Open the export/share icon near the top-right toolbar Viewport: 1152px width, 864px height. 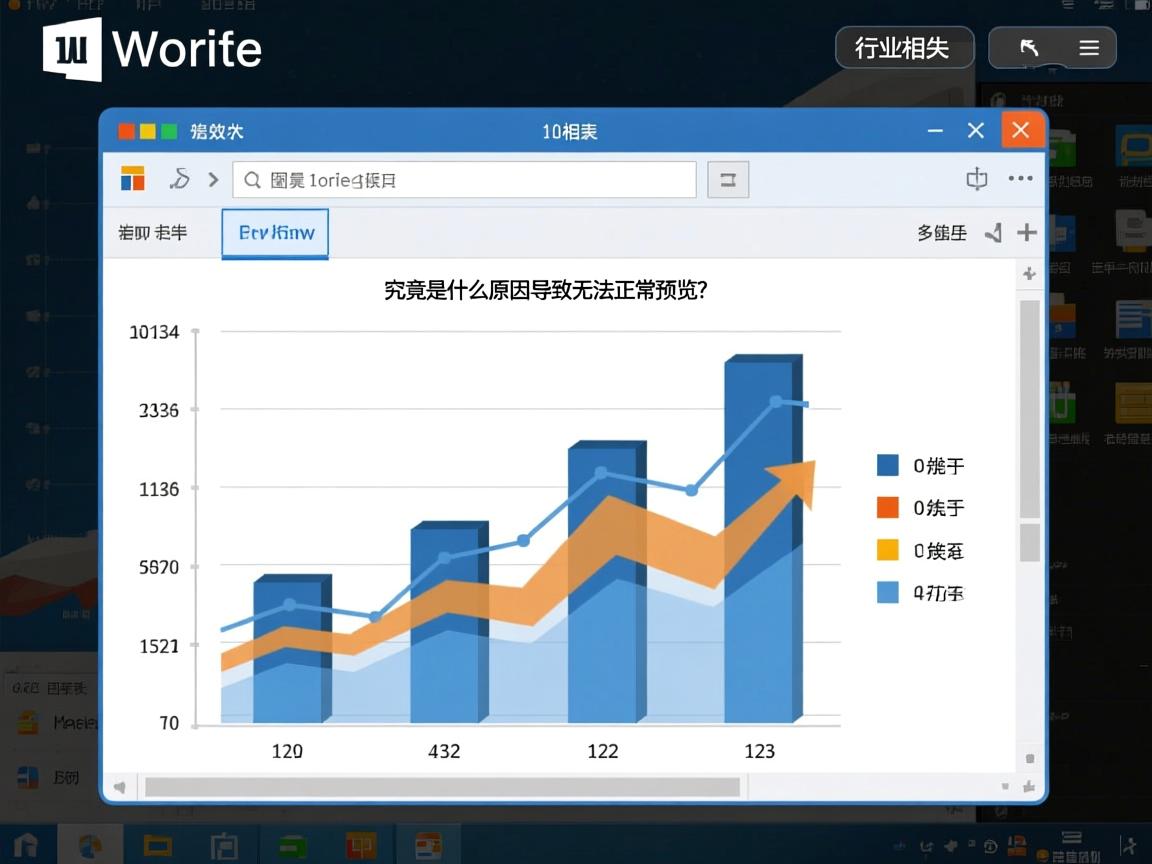976,178
